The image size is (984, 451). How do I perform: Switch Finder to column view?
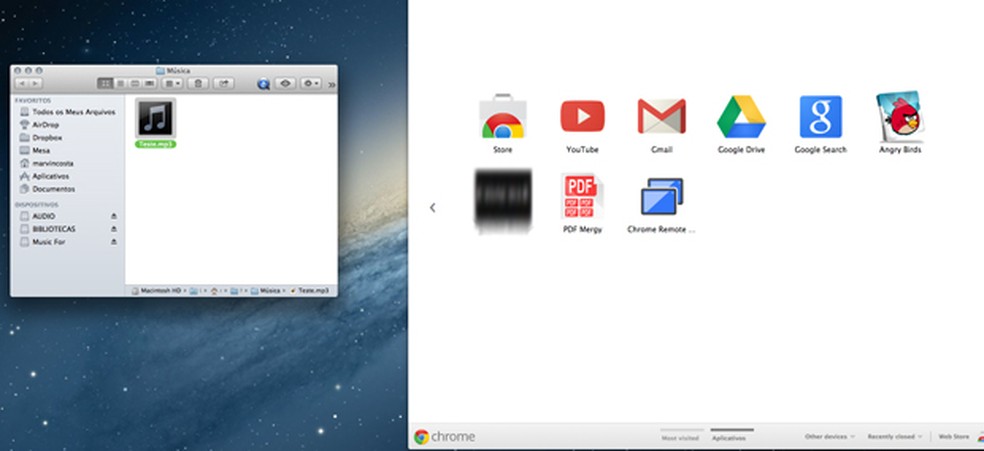pos(134,83)
